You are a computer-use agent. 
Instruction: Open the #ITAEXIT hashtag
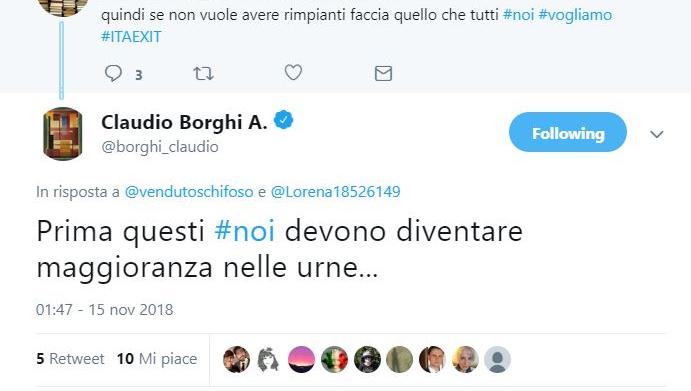pos(131,37)
